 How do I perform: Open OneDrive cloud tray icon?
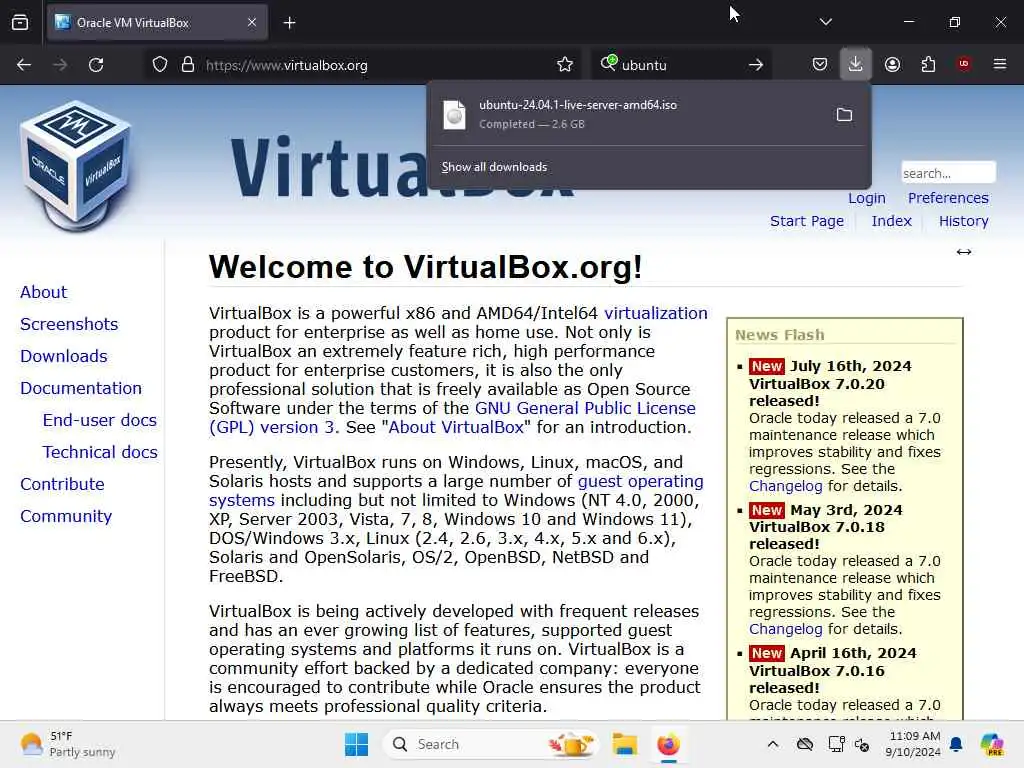point(805,744)
